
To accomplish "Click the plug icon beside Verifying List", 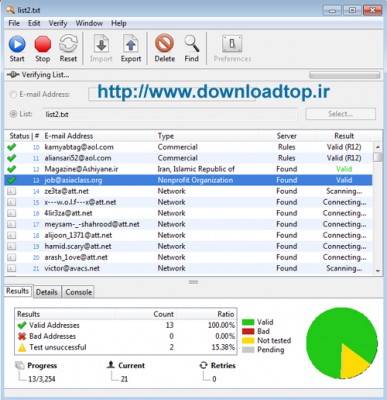I will tap(13, 75).
